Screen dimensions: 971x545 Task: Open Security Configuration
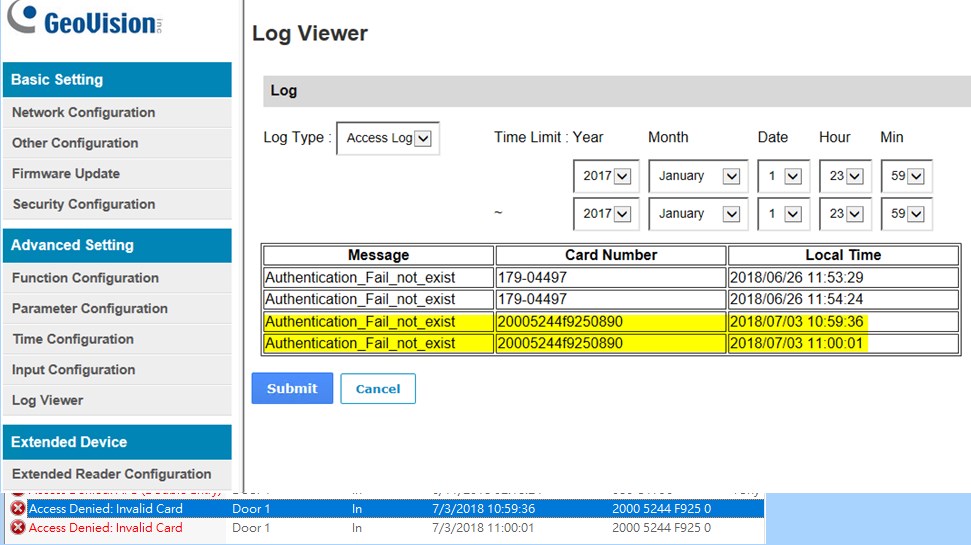pyautogui.click(x=117, y=204)
